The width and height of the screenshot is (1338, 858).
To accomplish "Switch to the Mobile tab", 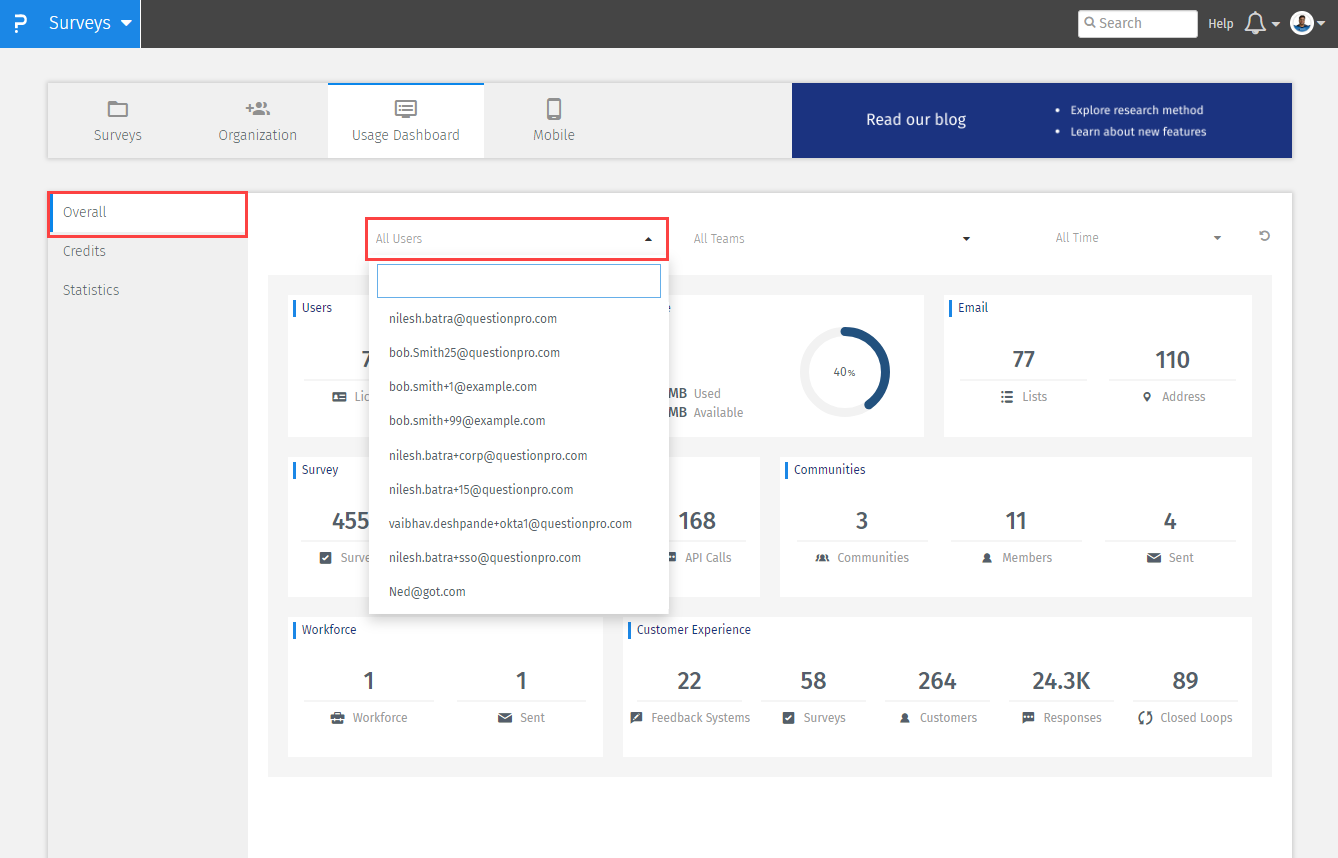I will [x=553, y=120].
